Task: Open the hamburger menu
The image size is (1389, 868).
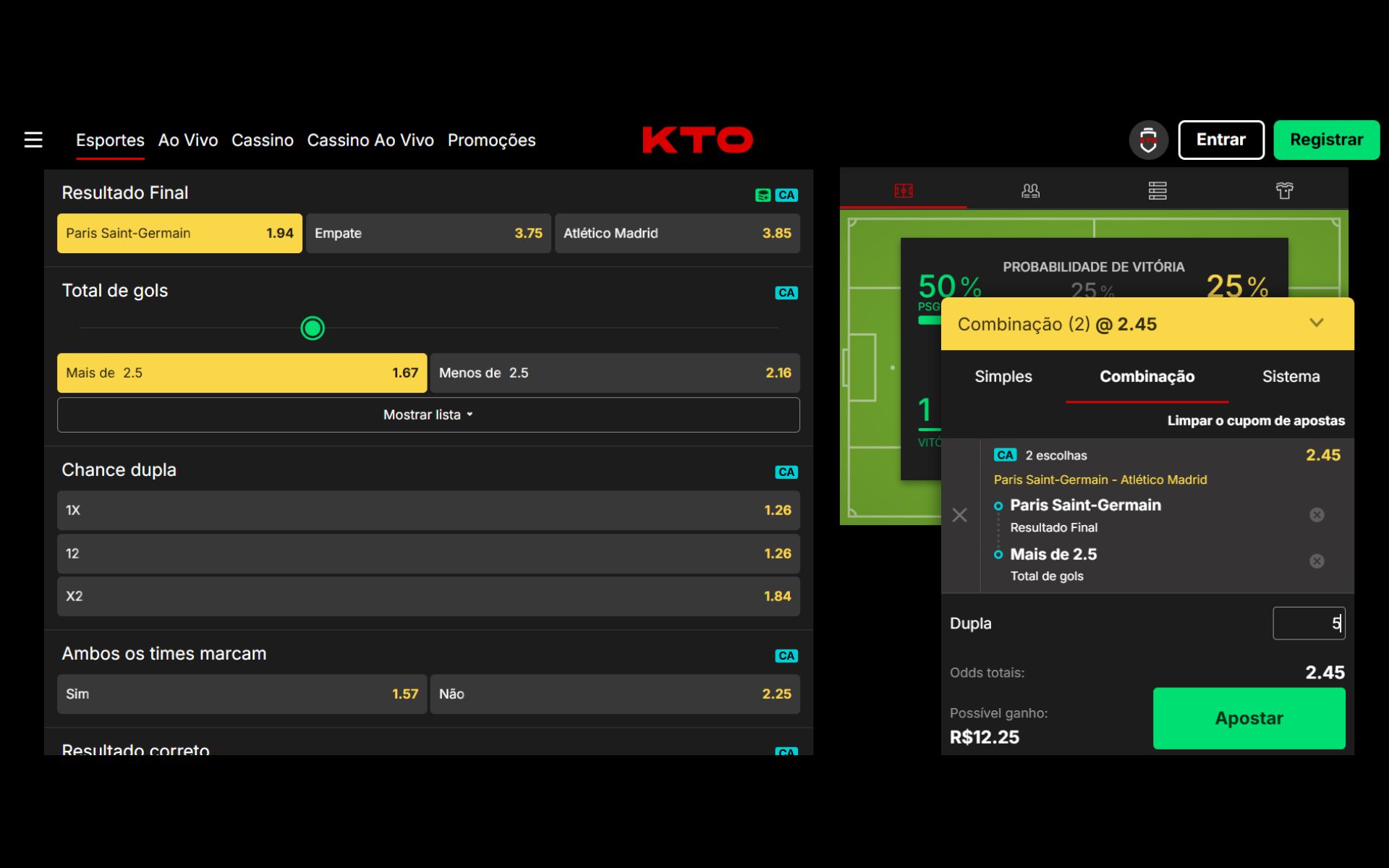Action: click(x=33, y=140)
